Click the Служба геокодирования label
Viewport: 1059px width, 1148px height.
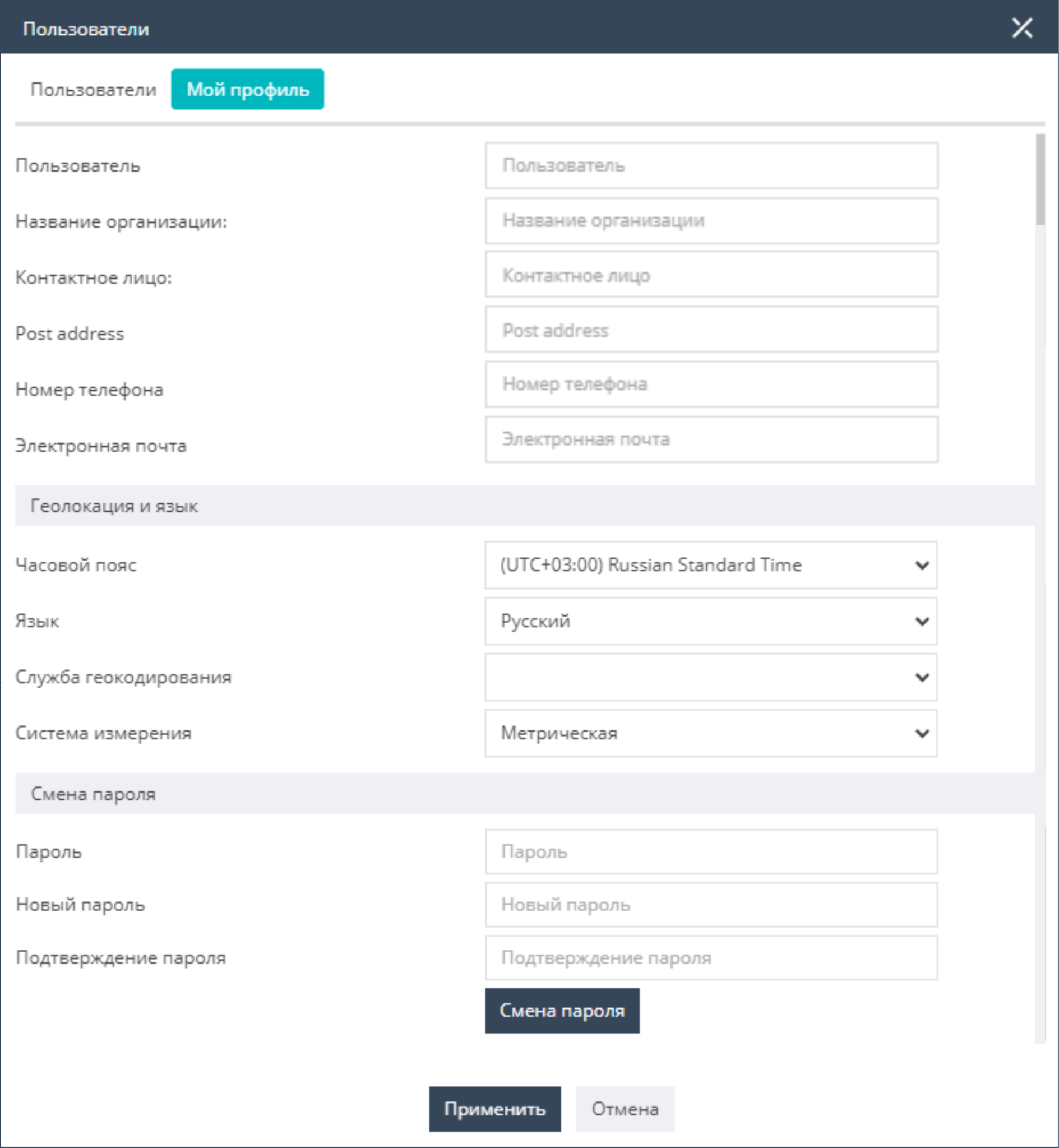(123, 677)
